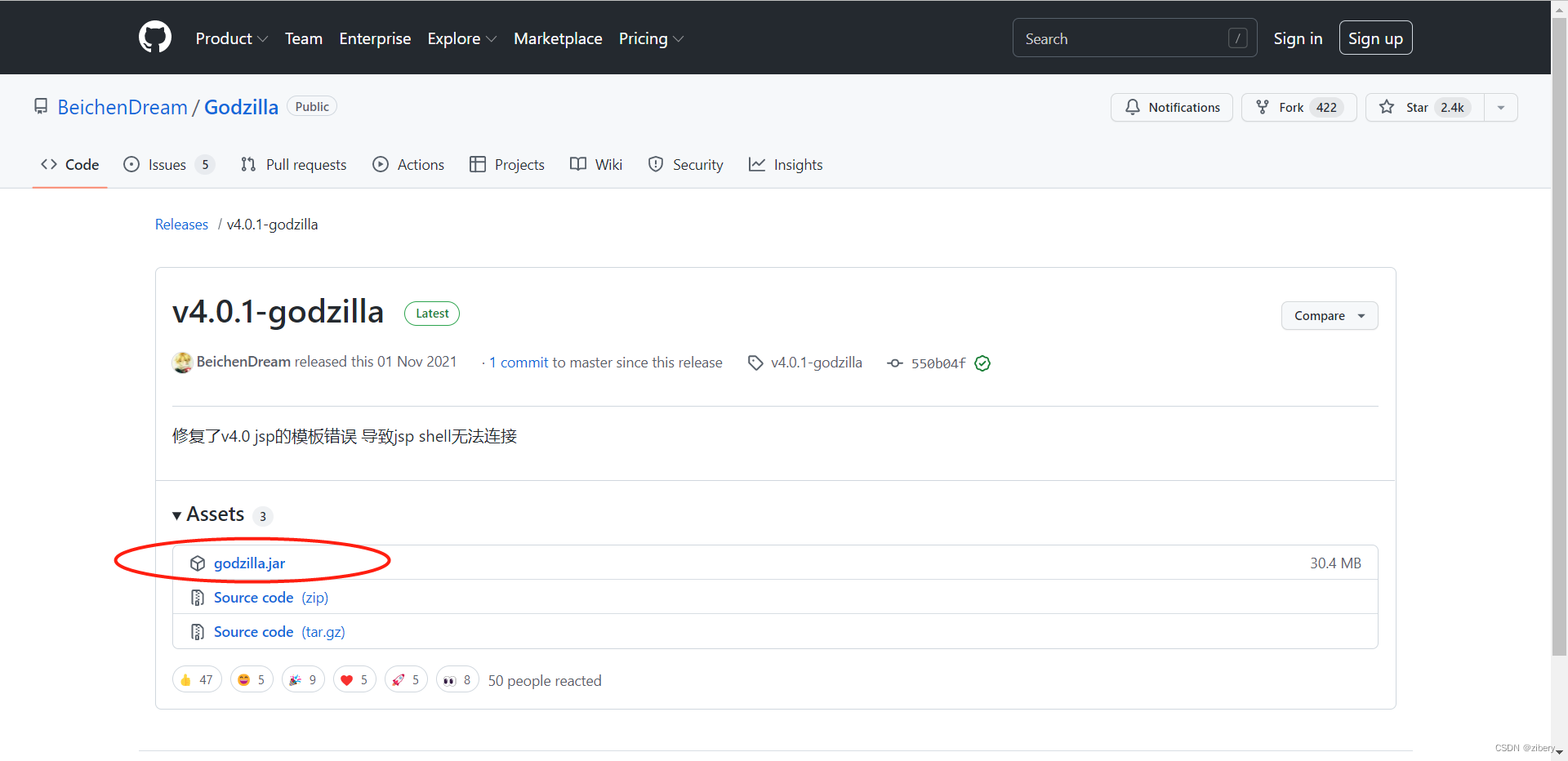Viewport: 1568px width, 761px height.
Task: Click the 30.4 MB file size text
Action: tap(1335, 563)
